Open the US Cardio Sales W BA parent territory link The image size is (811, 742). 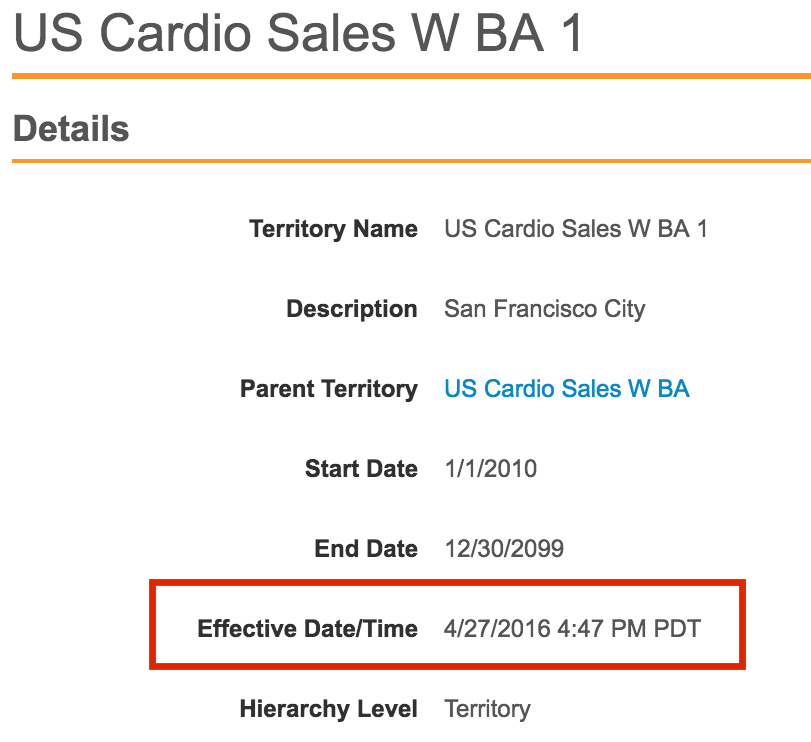(x=566, y=389)
